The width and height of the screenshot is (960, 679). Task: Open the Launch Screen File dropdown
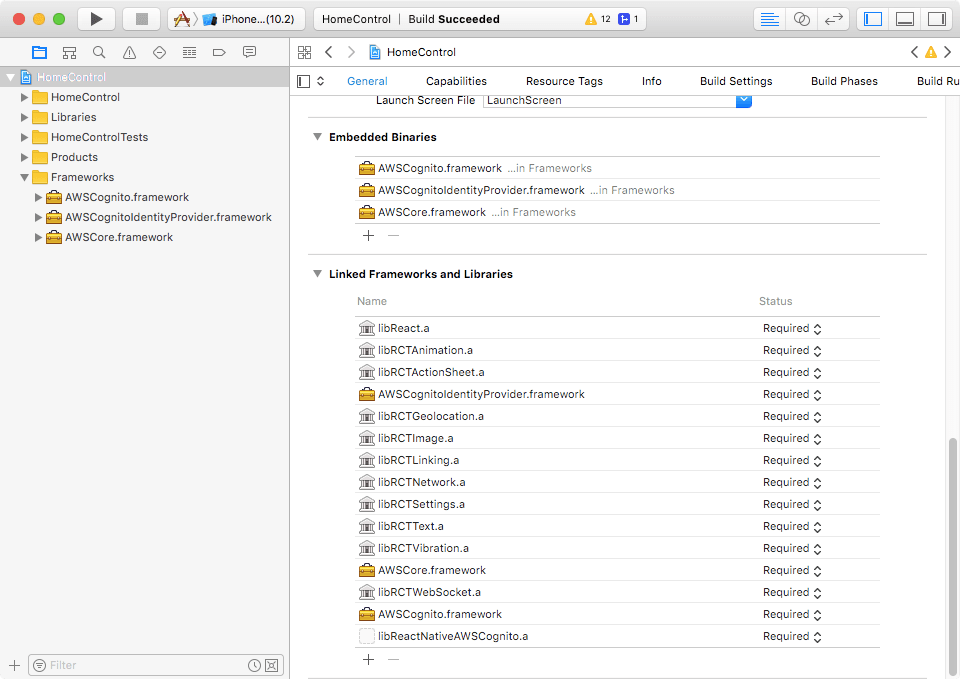click(x=743, y=101)
